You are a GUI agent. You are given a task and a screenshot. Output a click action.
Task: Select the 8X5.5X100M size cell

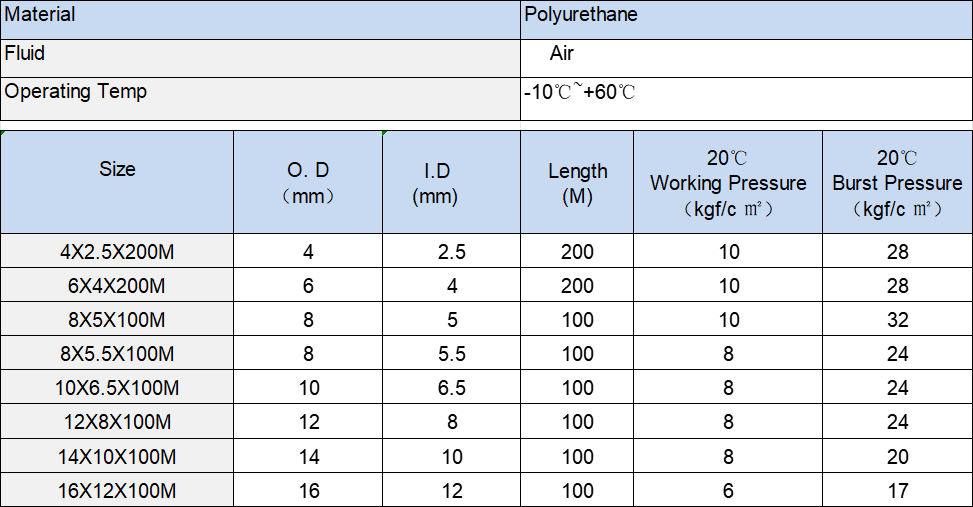117,354
